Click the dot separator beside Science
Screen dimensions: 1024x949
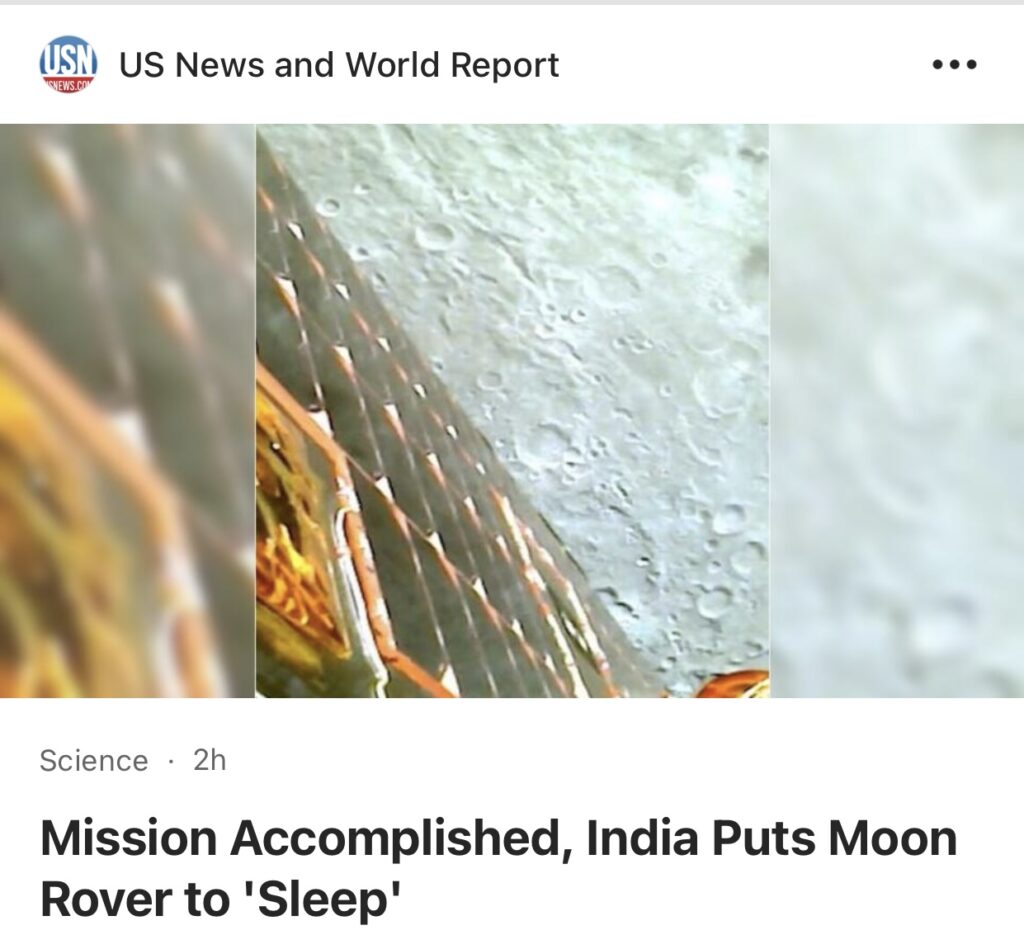click(170, 762)
